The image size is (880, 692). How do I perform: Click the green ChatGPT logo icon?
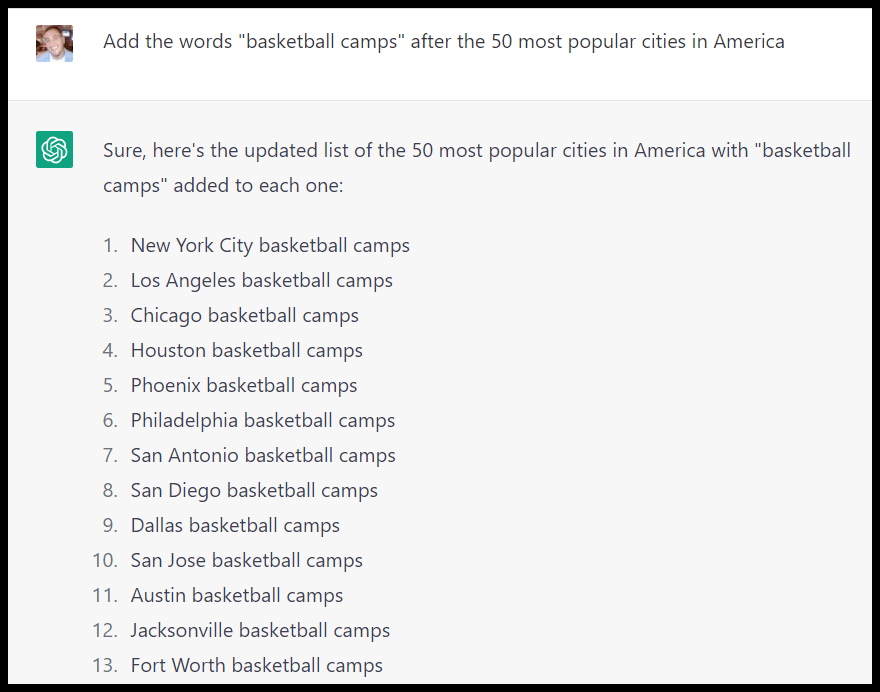(x=54, y=150)
